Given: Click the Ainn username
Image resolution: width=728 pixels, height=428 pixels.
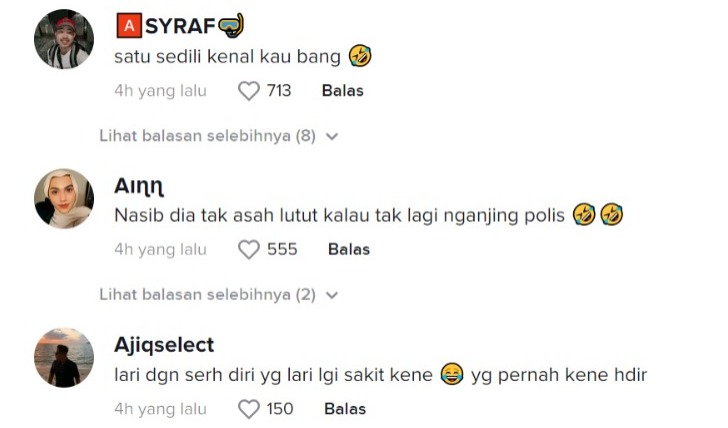Looking at the screenshot, I should tap(139, 186).
